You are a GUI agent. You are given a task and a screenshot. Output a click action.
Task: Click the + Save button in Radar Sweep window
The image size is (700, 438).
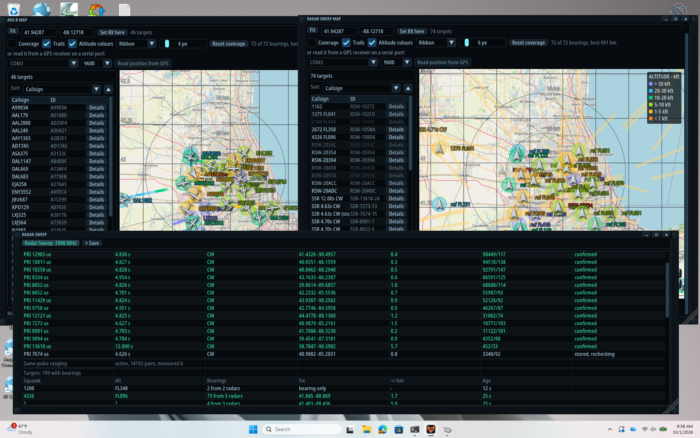coord(92,243)
